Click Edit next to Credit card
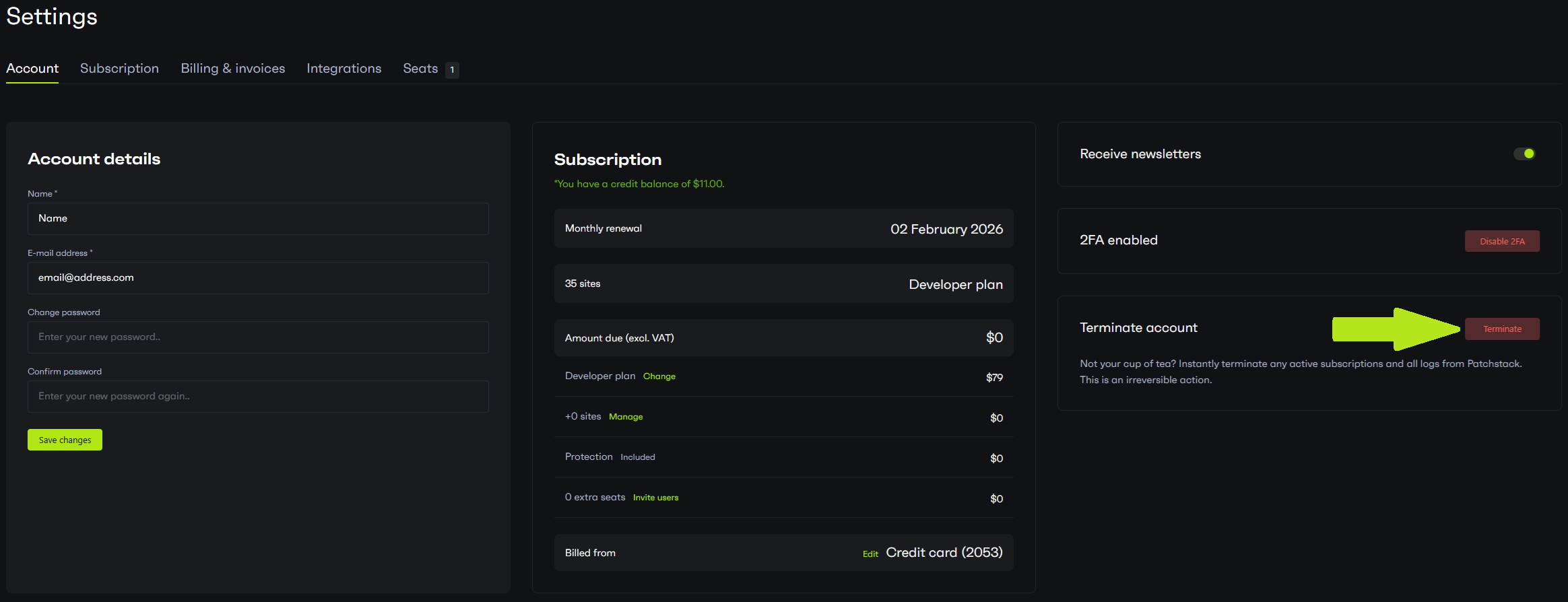 click(x=870, y=554)
